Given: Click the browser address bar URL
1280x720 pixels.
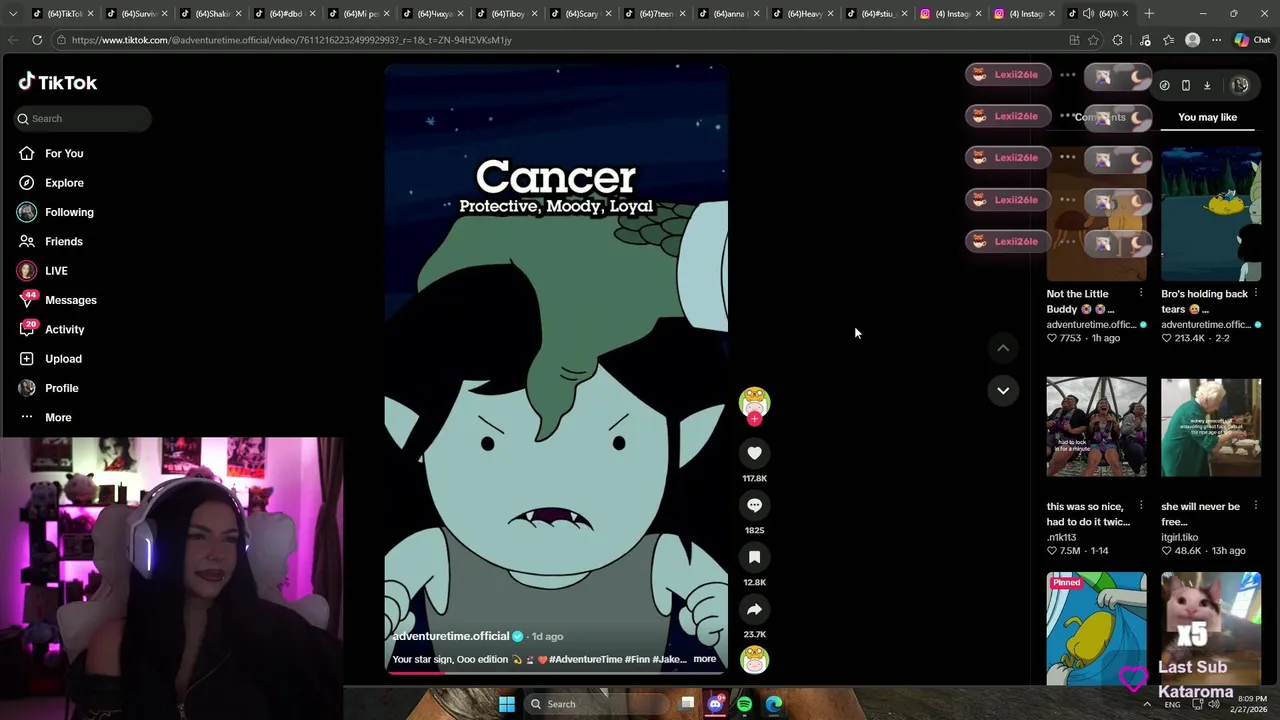Looking at the screenshot, I should (291, 40).
